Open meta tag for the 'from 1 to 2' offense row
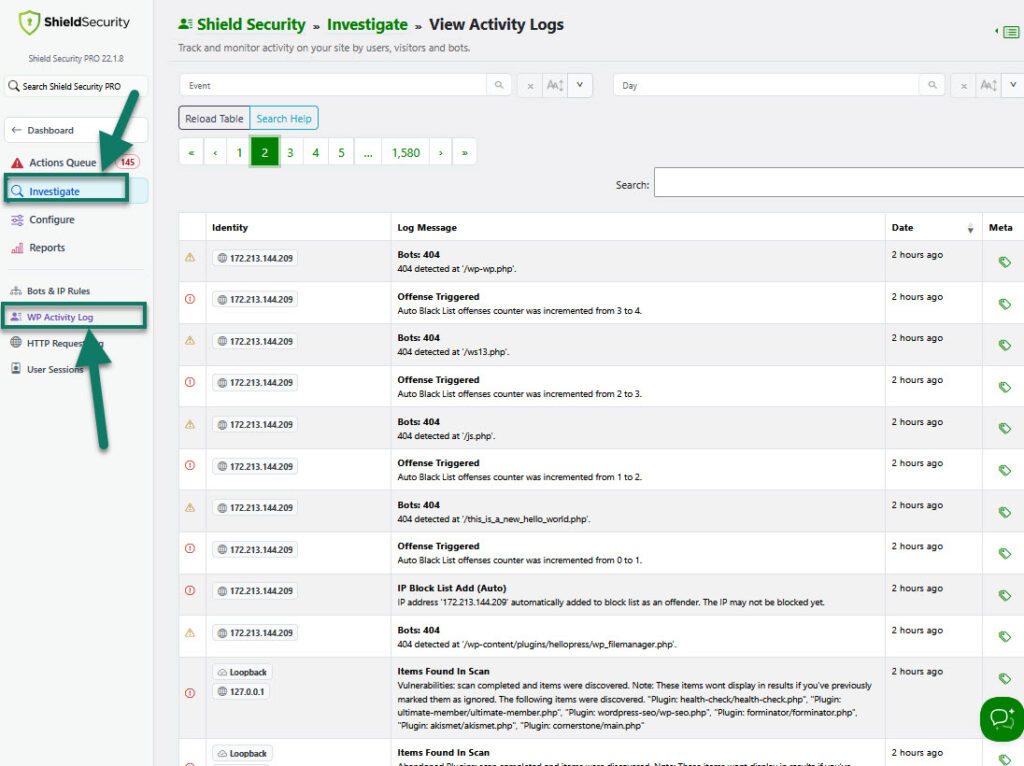The height and width of the screenshot is (766, 1024). click(1004, 470)
